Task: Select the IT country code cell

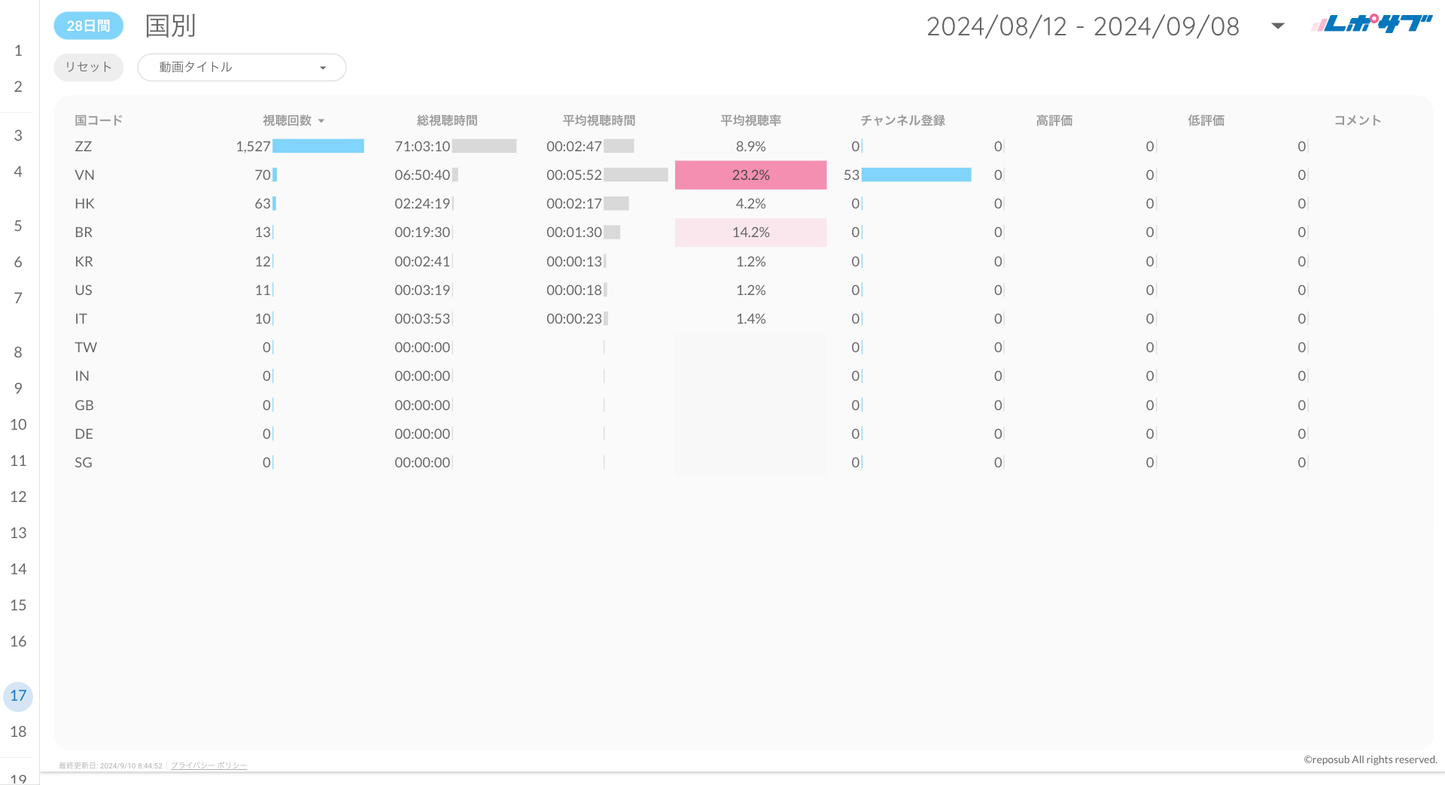Action: tap(80, 318)
